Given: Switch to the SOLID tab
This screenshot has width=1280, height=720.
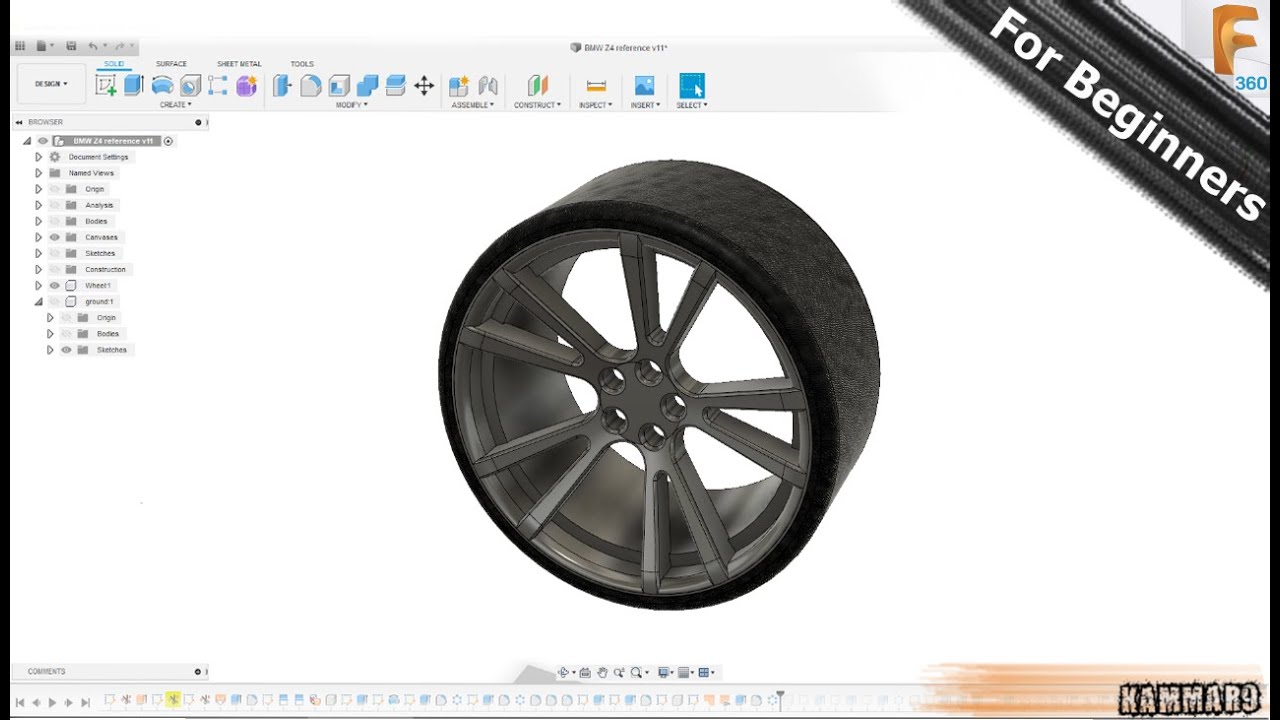Looking at the screenshot, I should coord(114,64).
